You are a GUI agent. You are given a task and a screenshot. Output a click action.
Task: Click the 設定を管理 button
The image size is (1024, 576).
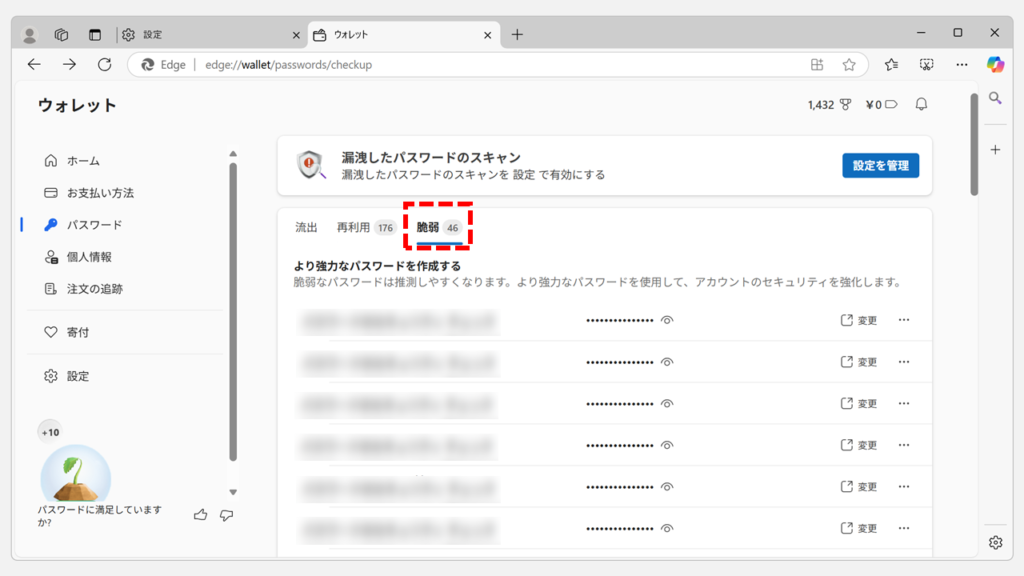pyautogui.click(x=880, y=165)
